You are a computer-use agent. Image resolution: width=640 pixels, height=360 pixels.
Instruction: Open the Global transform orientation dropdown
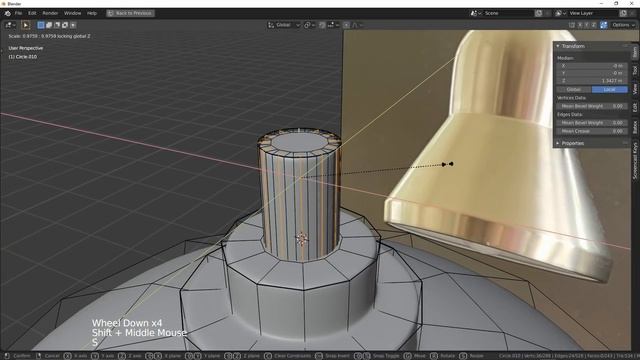coord(284,25)
